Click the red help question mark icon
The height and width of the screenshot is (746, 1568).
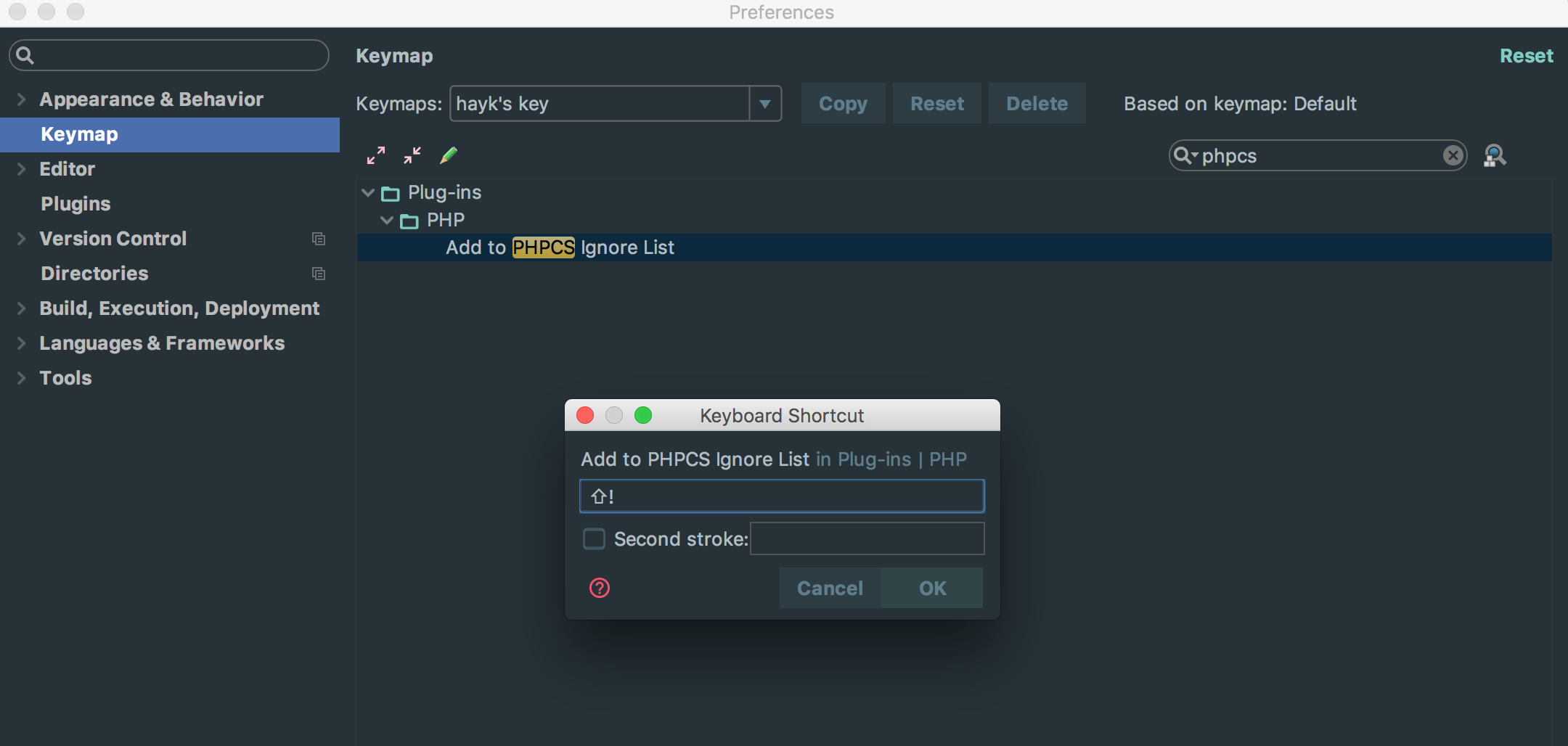tap(600, 588)
